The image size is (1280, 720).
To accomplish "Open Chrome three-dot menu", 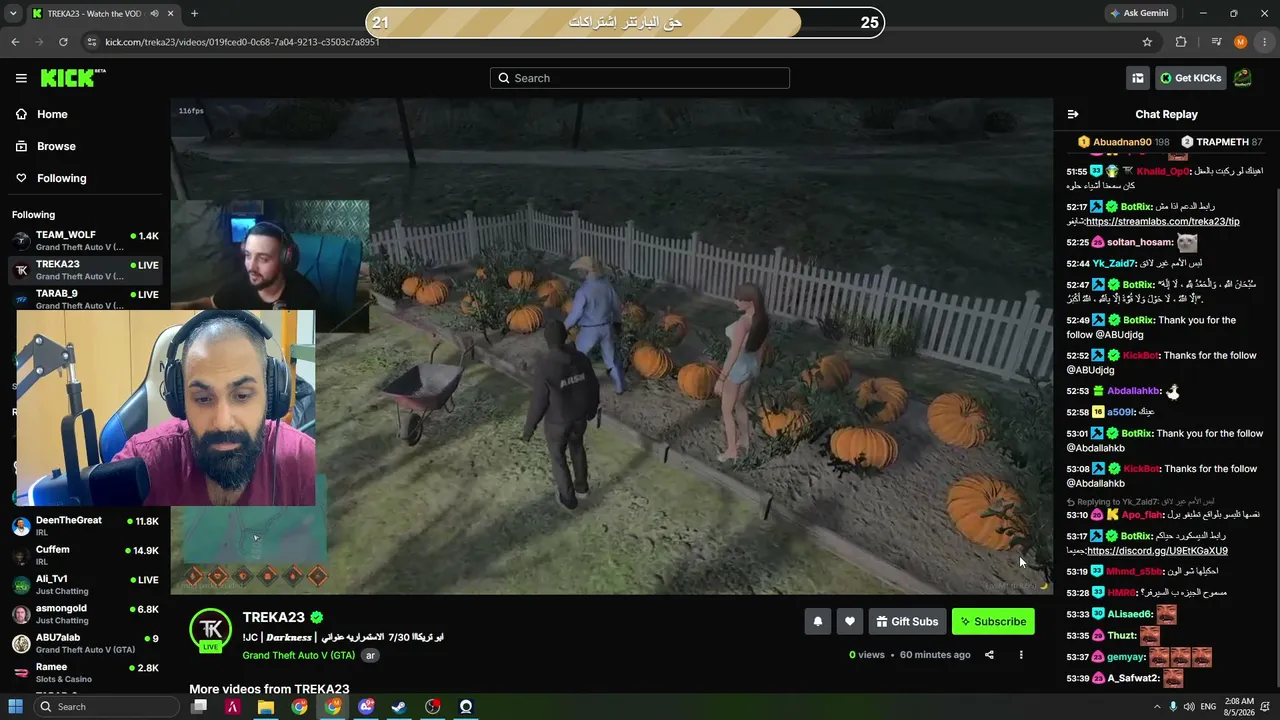I will pyautogui.click(x=1265, y=42).
